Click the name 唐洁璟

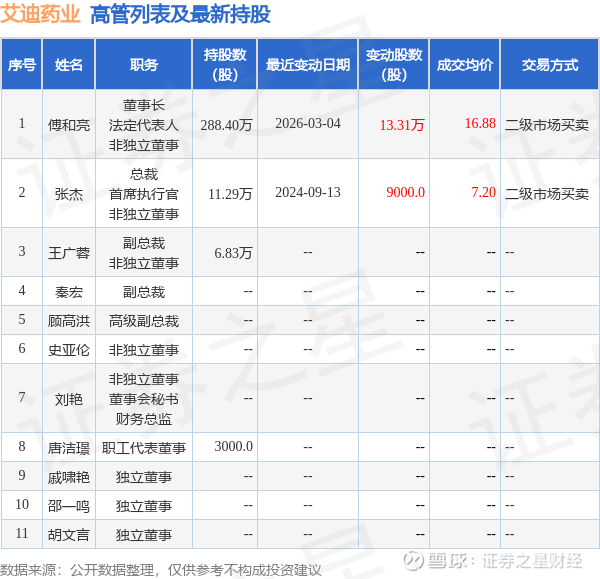69,448
